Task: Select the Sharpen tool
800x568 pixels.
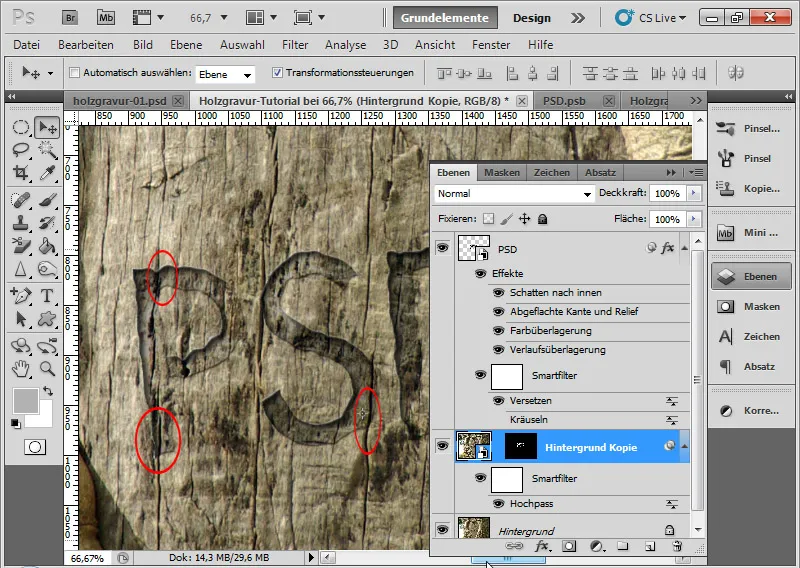Action: pos(20,269)
